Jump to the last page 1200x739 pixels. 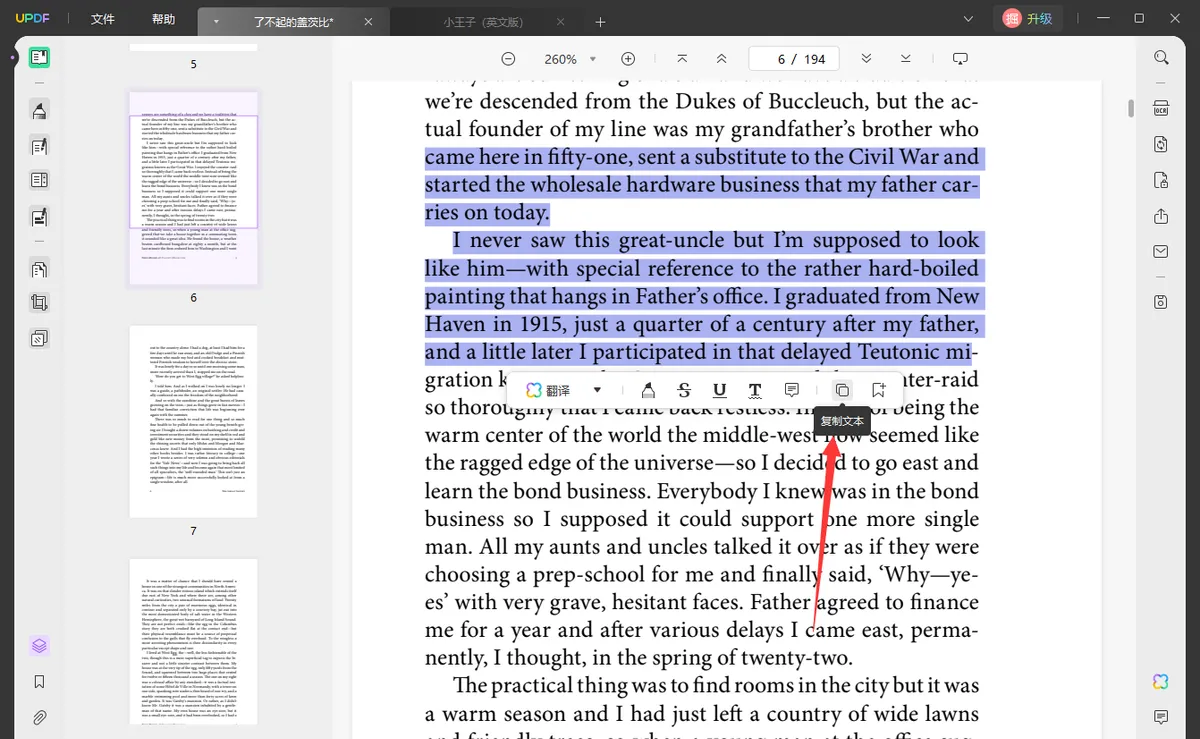(905, 59)
